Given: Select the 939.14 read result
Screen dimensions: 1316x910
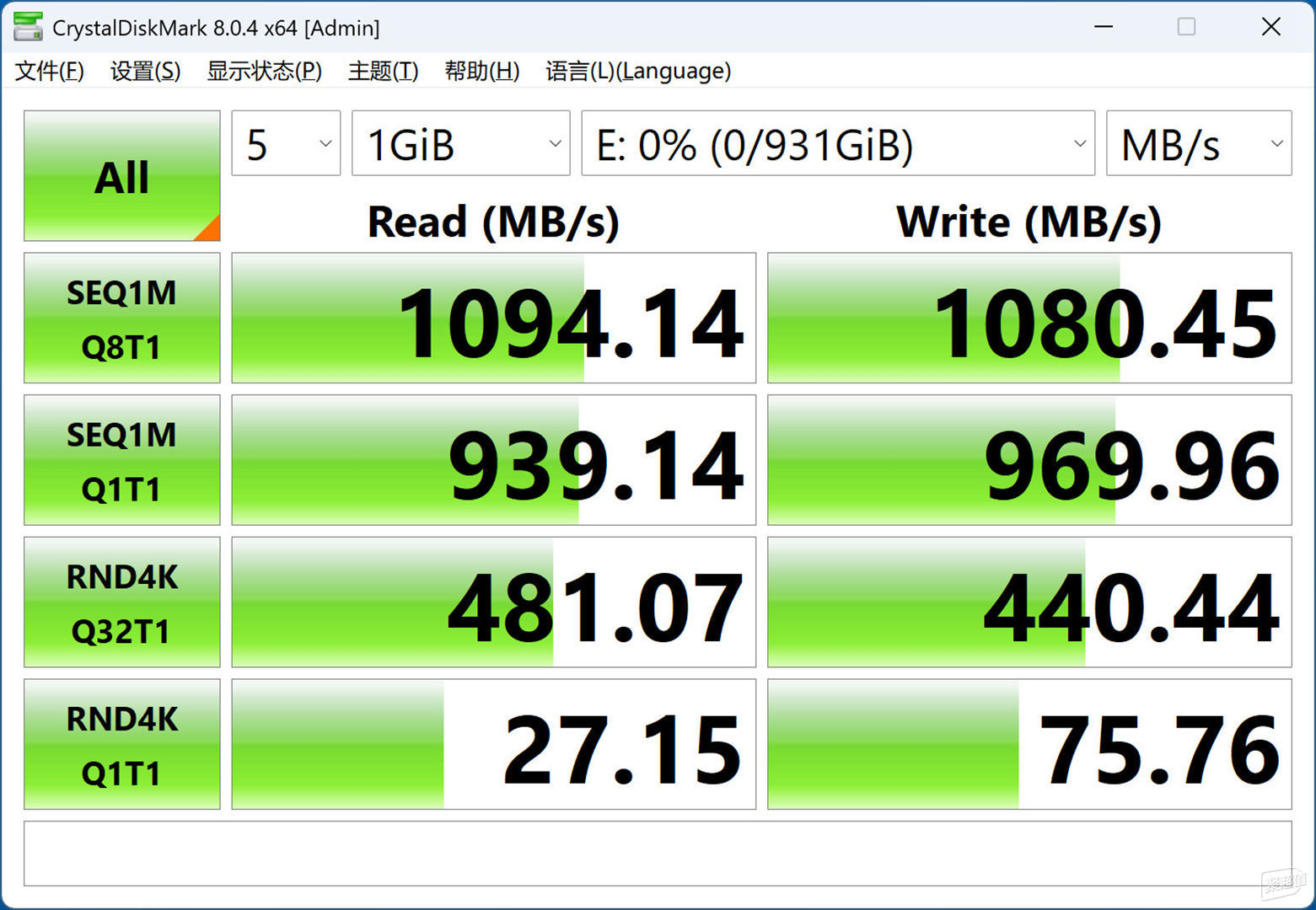Looking at the screenshot, I should 494,460.
